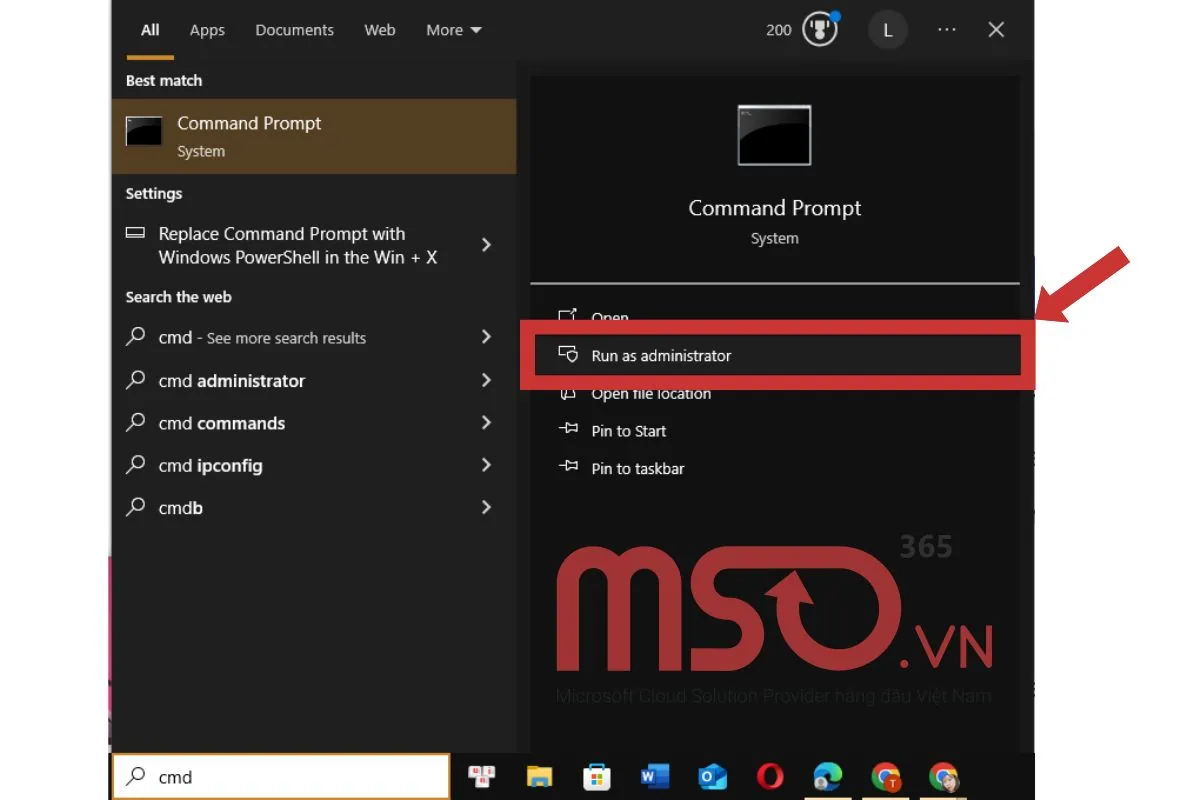The height and width of the screenshot is (800, 1200).
Task: Open Opera browser from the taskbar
Action: point(769,776)
